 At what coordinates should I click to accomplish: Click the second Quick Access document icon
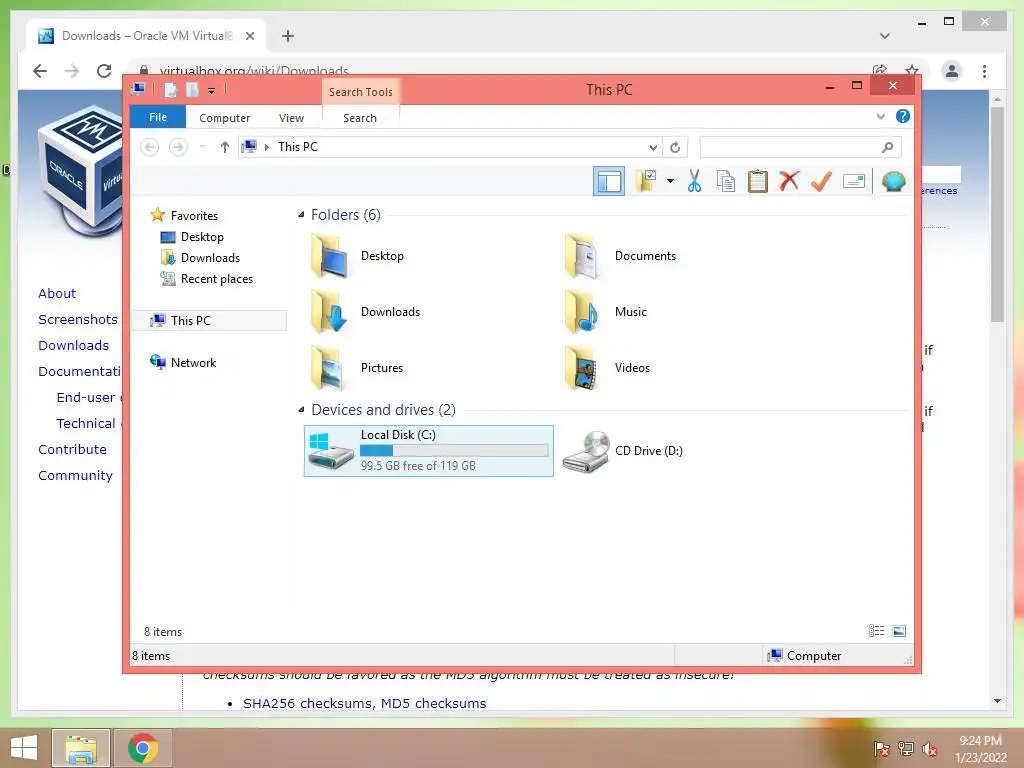click(x=192, y=89)
